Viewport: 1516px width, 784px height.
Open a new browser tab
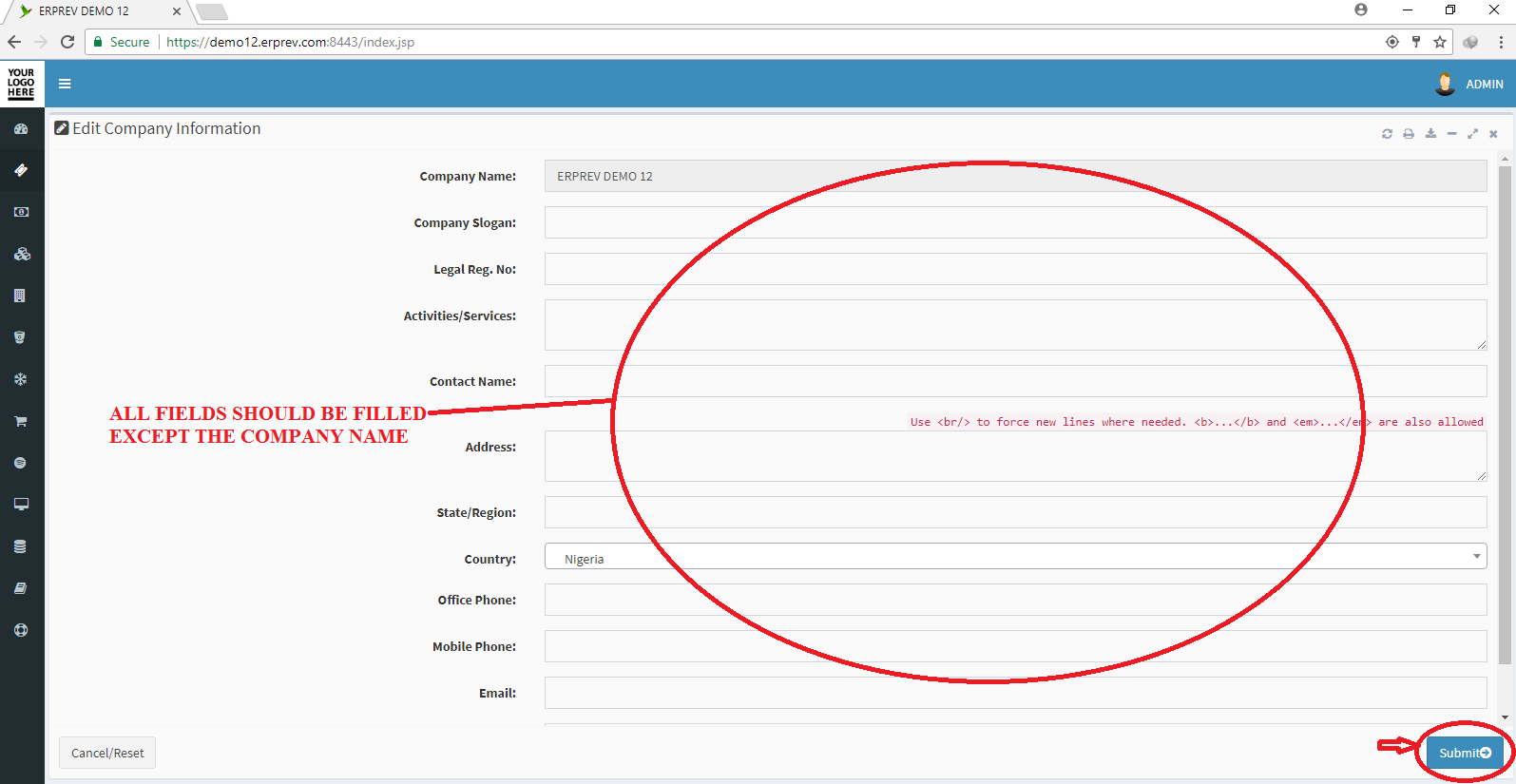(x=212, y=11)
